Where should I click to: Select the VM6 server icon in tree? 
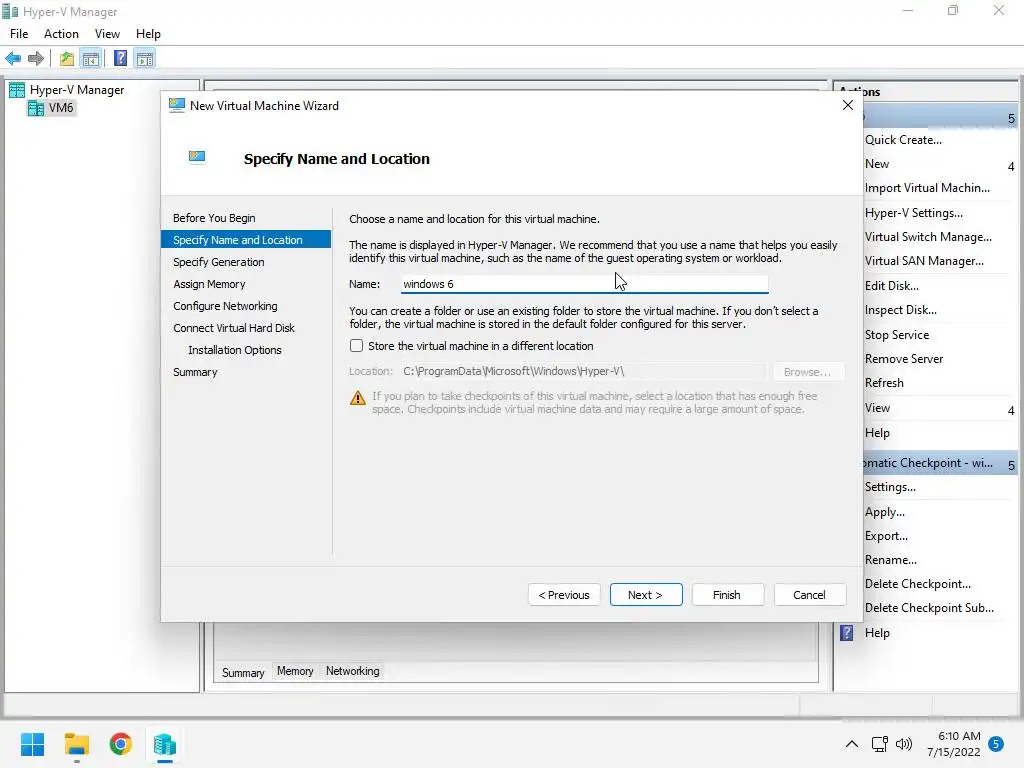click(x=36, y=108)
